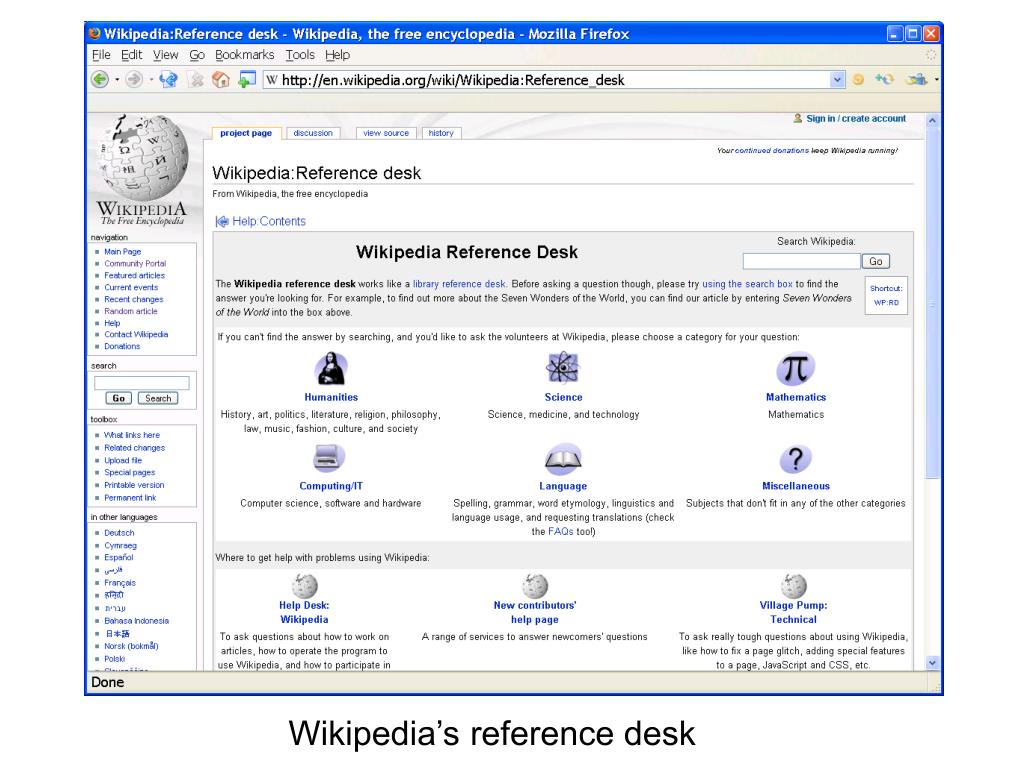Switch to the history tab
This screenshot has width=1024, height=768.
tap(441, 133)
